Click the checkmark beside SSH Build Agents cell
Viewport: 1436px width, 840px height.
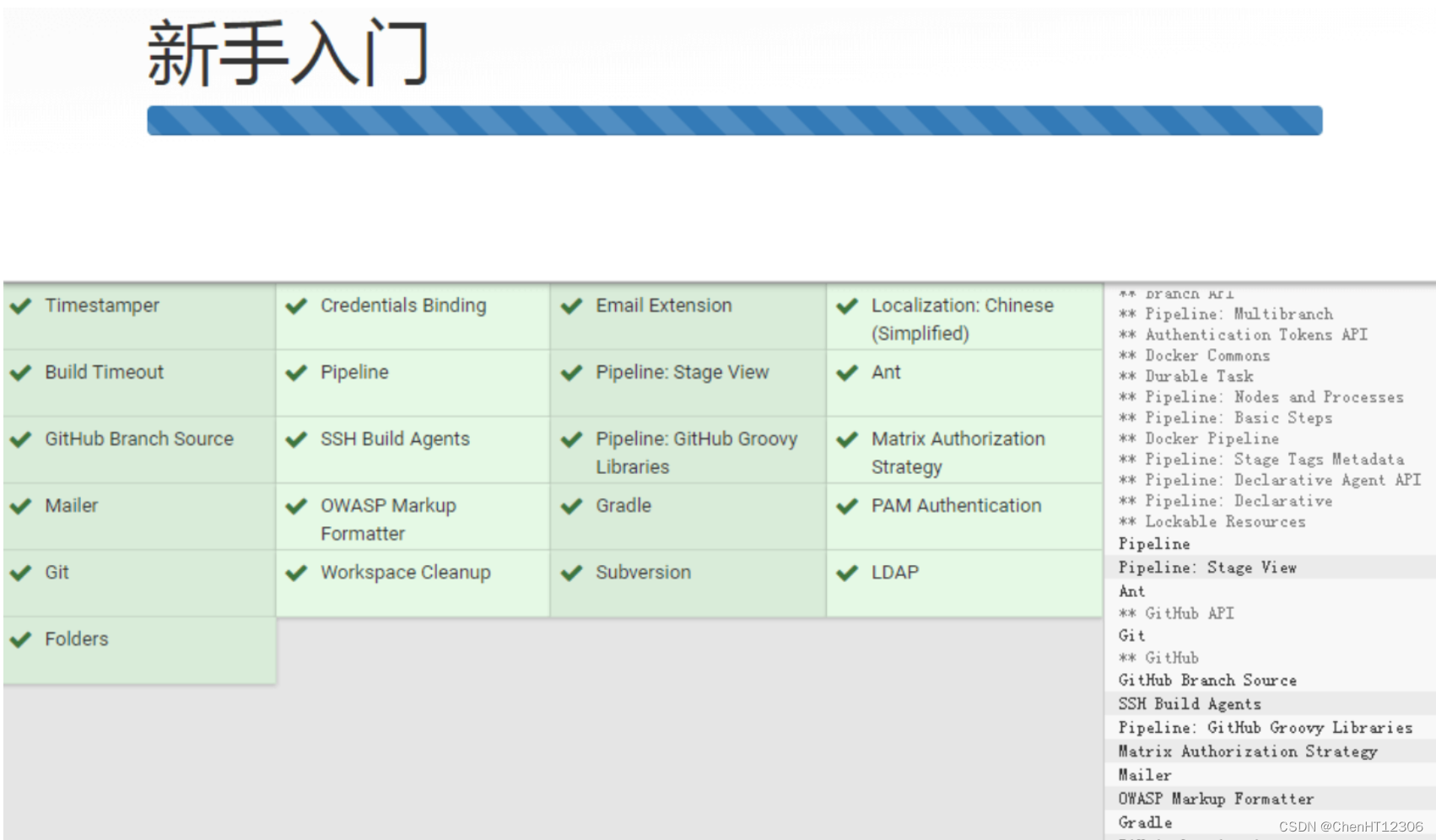tap(296, 439)
